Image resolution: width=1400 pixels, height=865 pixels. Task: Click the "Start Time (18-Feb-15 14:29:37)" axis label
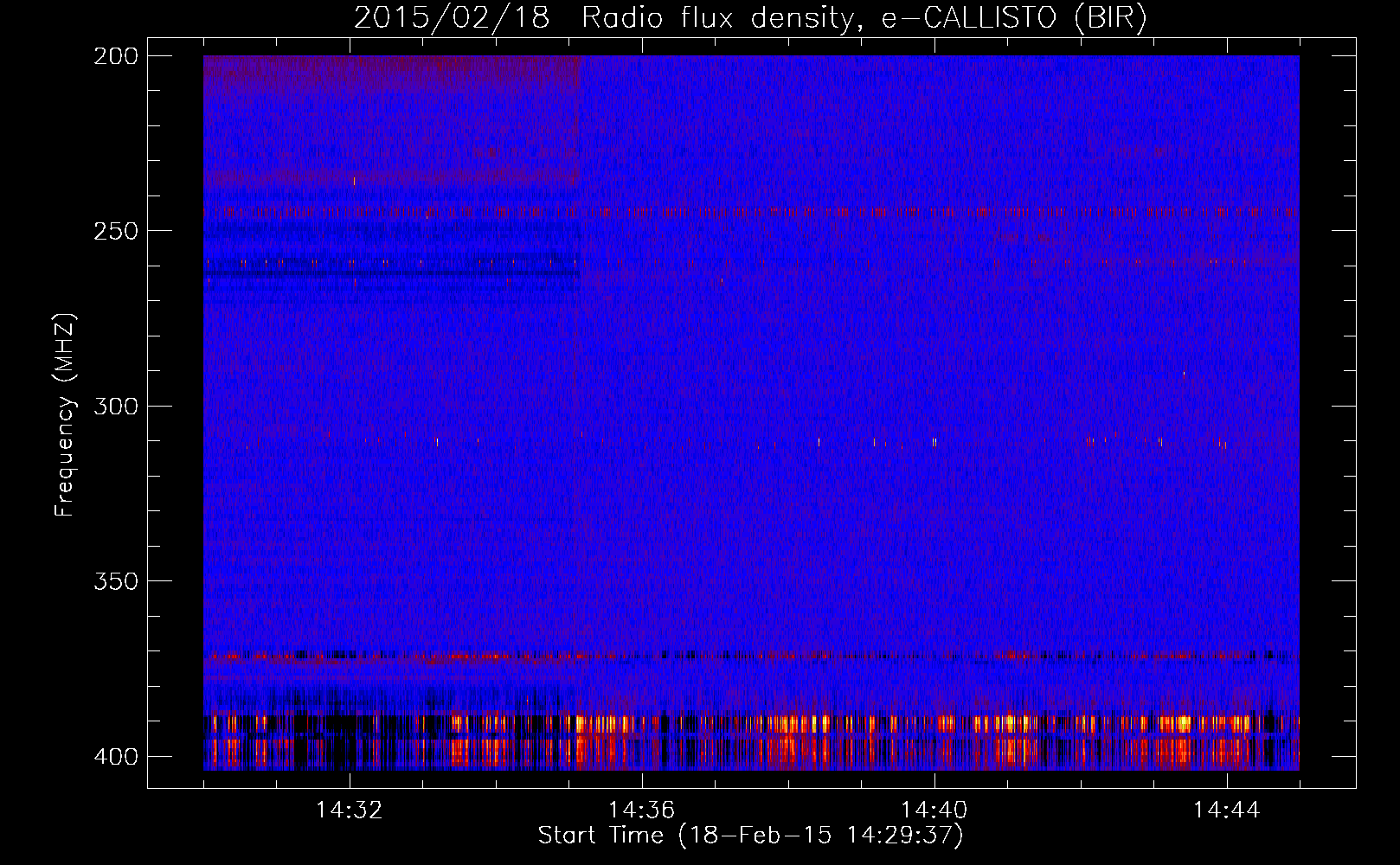point(751,836)
